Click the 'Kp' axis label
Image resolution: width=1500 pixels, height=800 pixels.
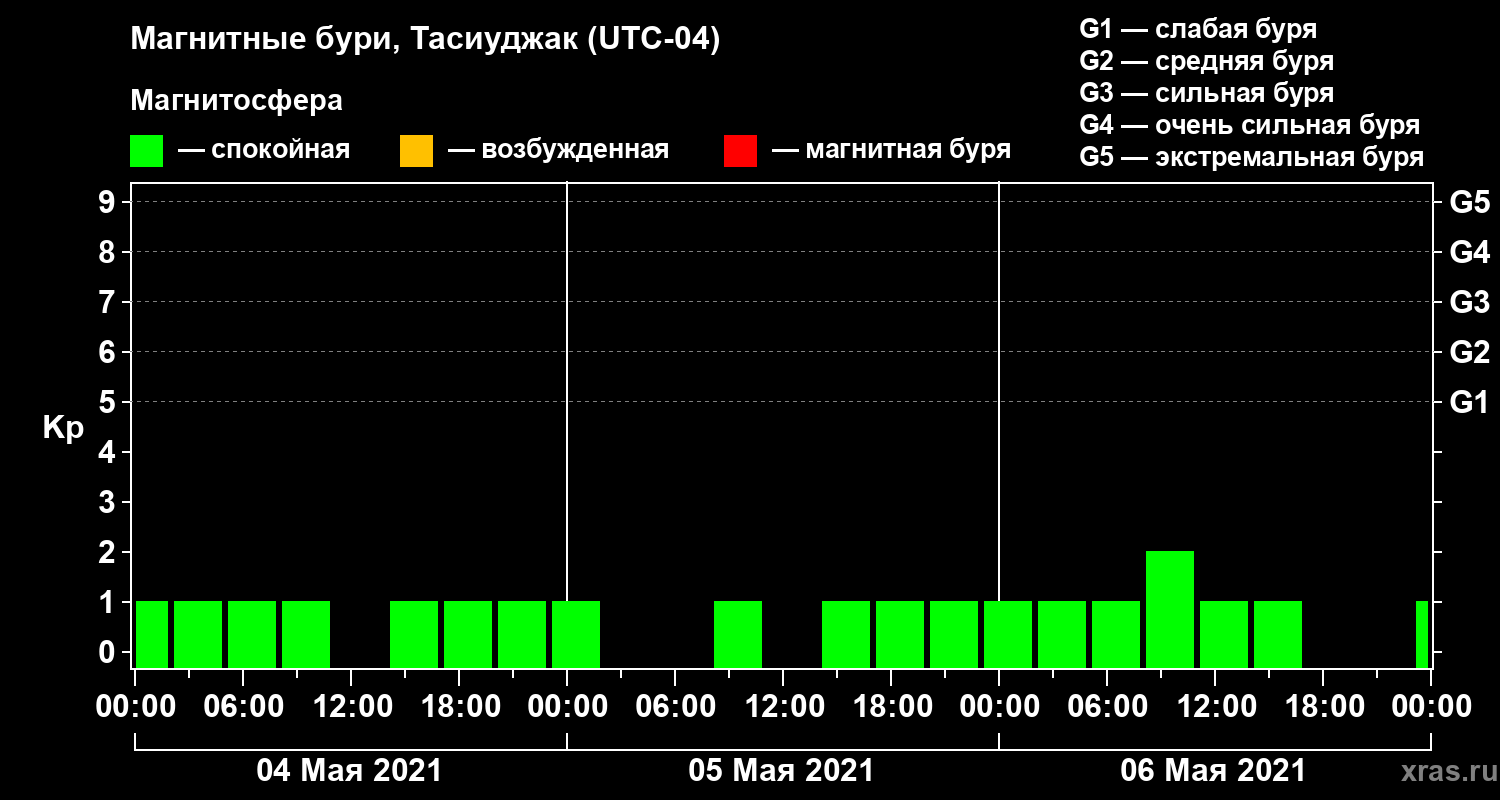click(x=63, y=427)
